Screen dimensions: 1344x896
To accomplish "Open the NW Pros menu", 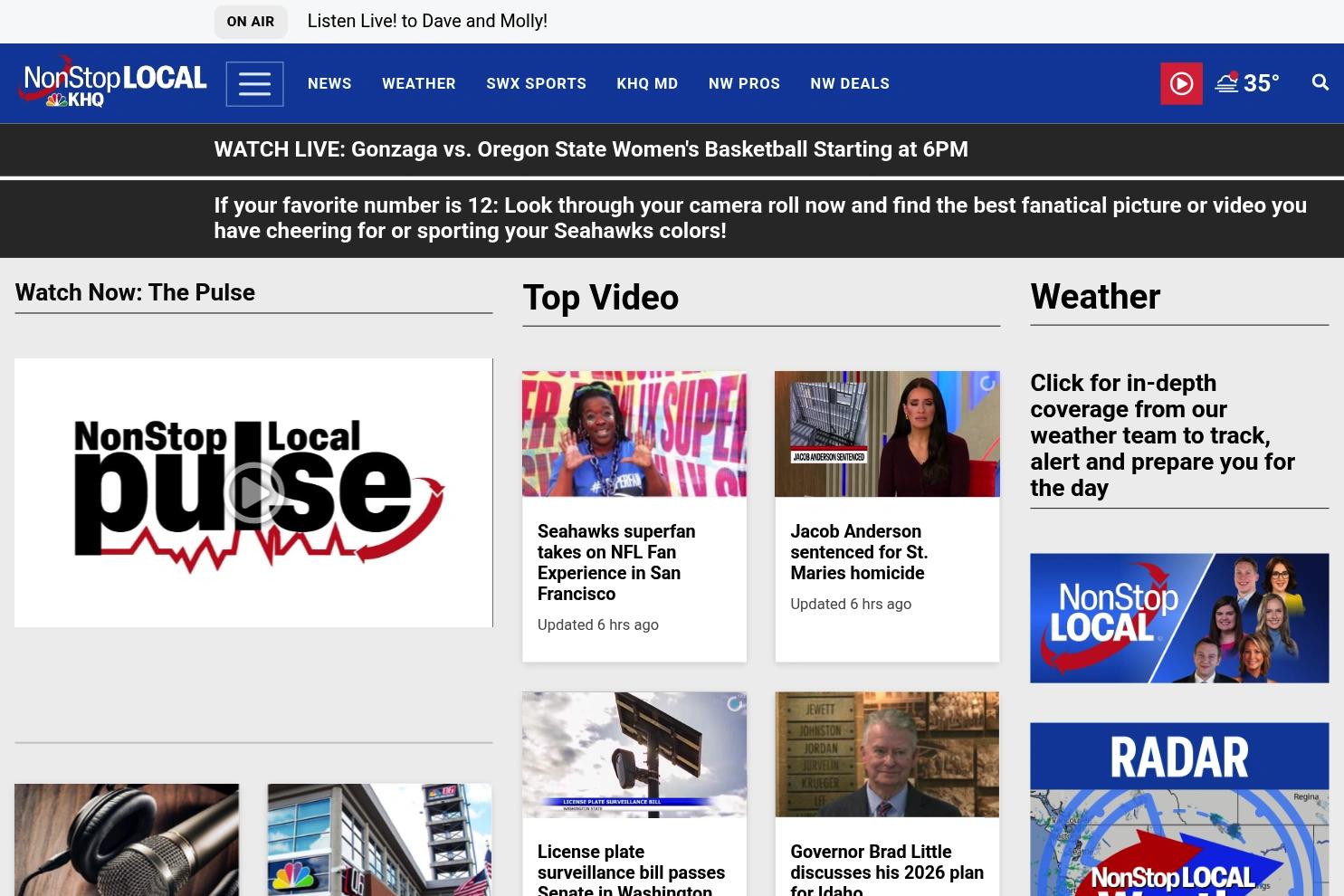I will click(x=744, y=83).
